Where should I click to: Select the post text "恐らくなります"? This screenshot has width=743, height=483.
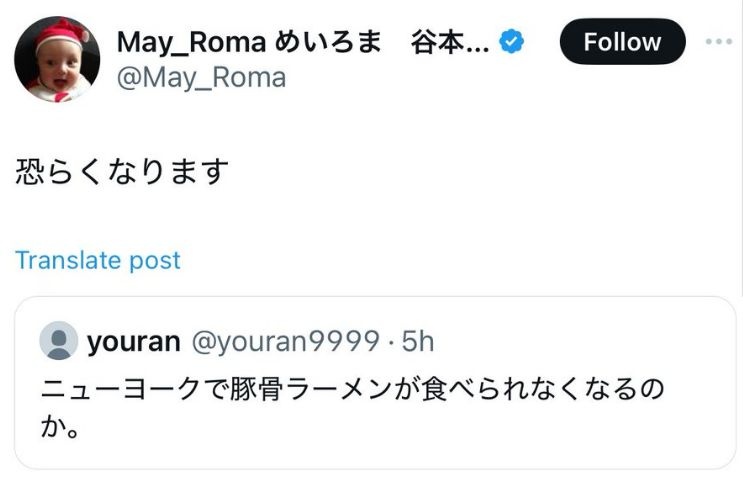point(122,171)
